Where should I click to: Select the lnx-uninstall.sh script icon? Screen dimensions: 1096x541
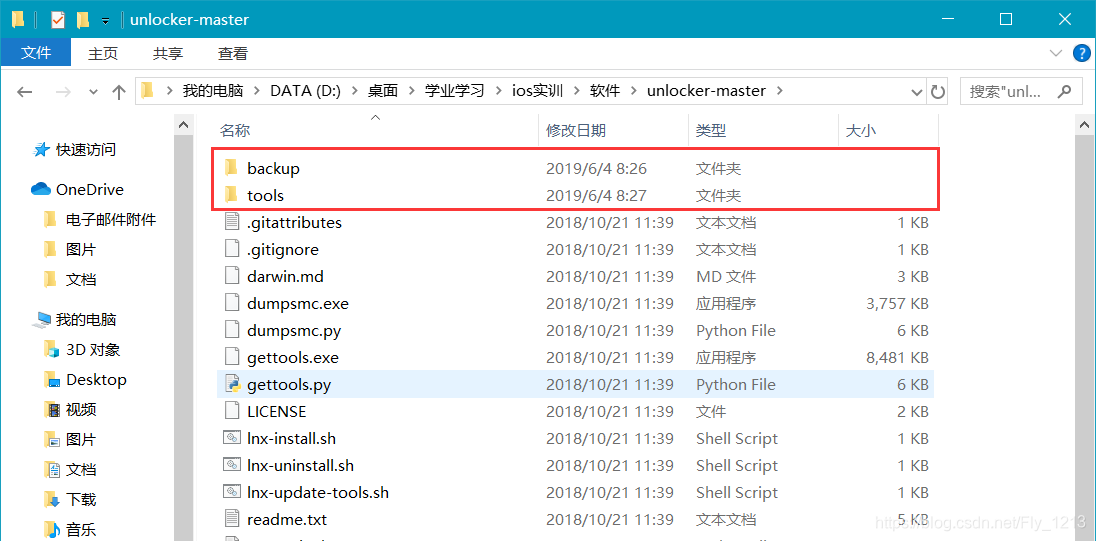pyautogui.click(x=232, y=465)
